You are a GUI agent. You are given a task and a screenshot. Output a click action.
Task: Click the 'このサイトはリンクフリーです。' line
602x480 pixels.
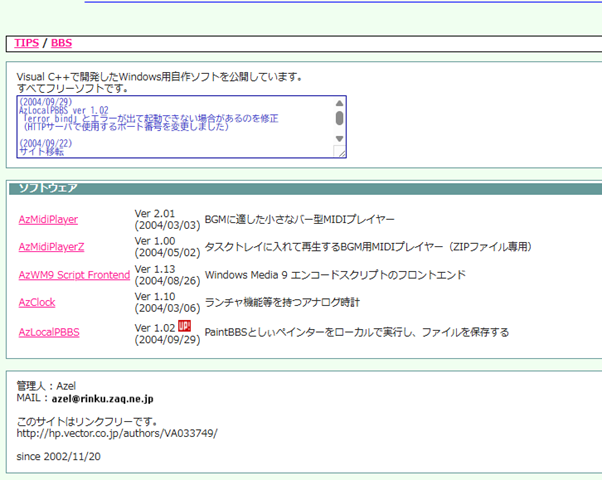(x=87, y=422)
